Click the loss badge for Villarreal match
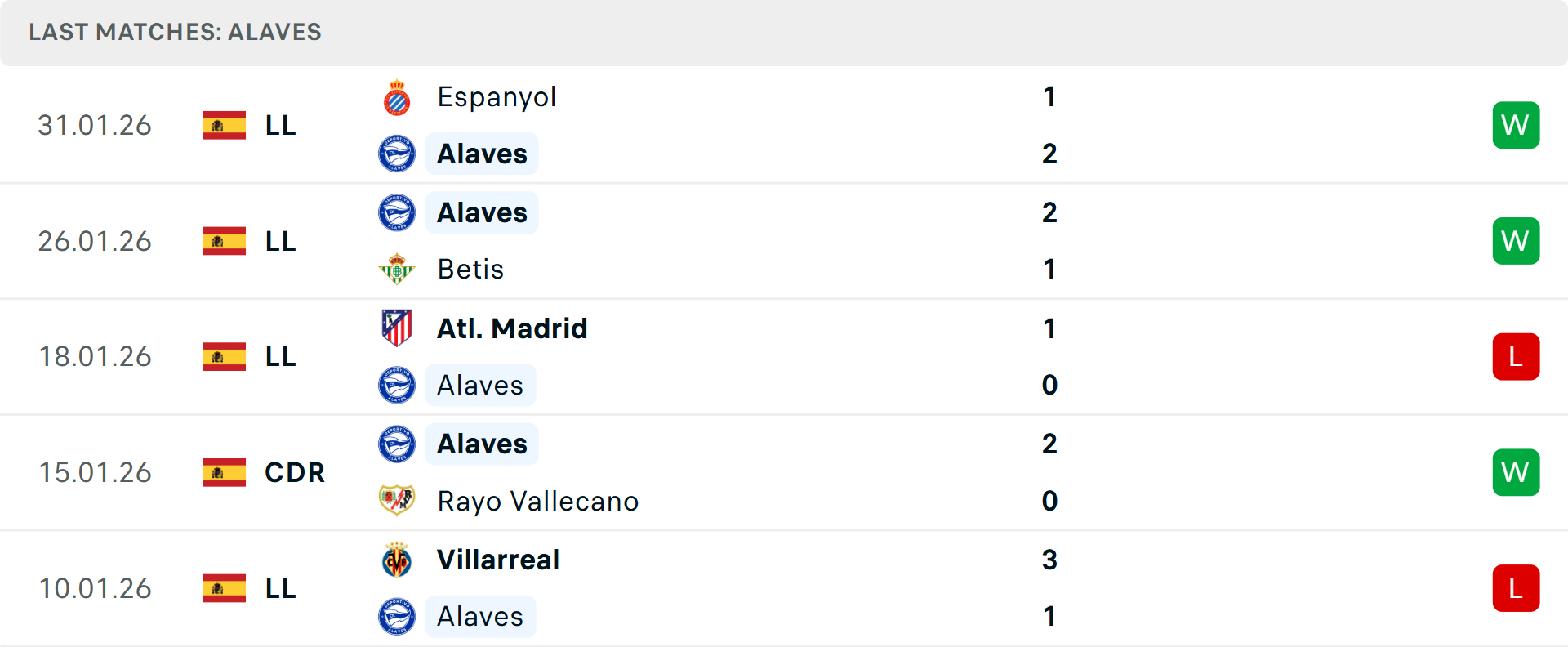The height and width of the screenshot is (647, 1568). pyautogui.click(x=1516, y=588)
